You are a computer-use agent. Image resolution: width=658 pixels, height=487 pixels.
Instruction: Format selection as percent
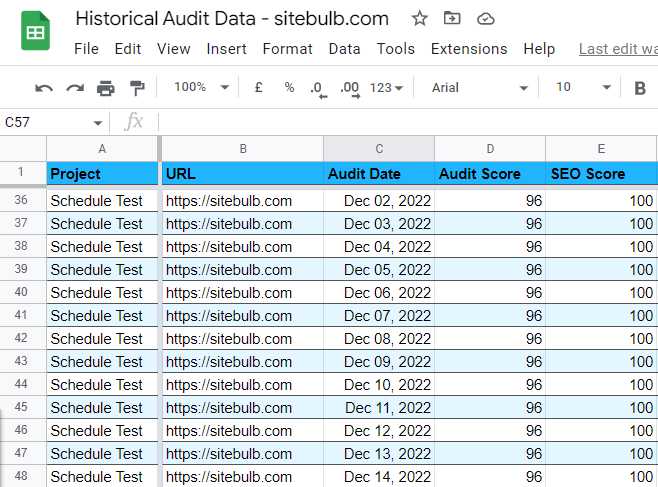289,87
